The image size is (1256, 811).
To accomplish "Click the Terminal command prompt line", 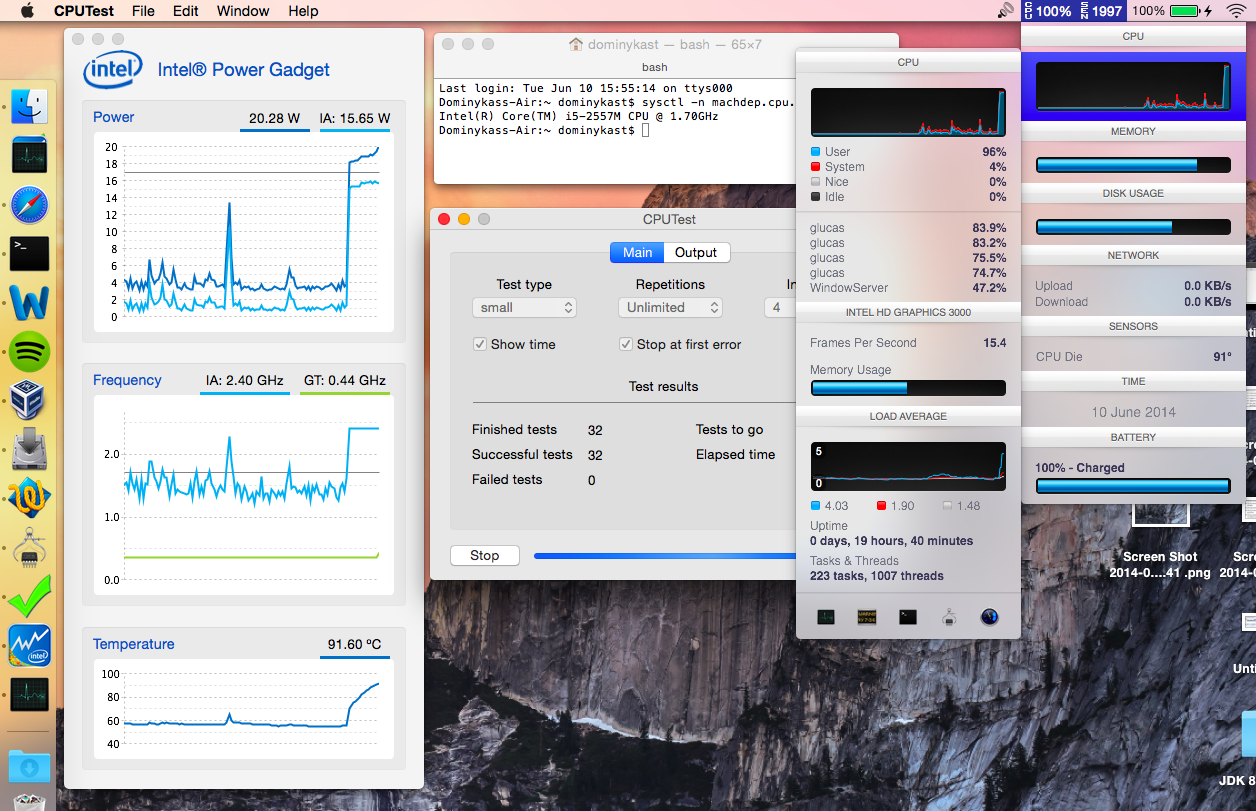I will (x=544, y=130).
